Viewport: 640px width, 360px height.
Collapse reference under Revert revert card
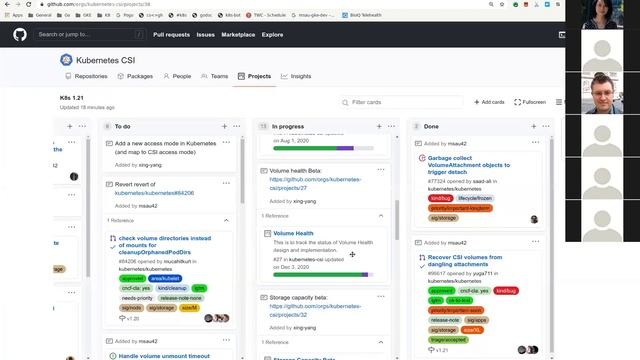click(226, 220)
